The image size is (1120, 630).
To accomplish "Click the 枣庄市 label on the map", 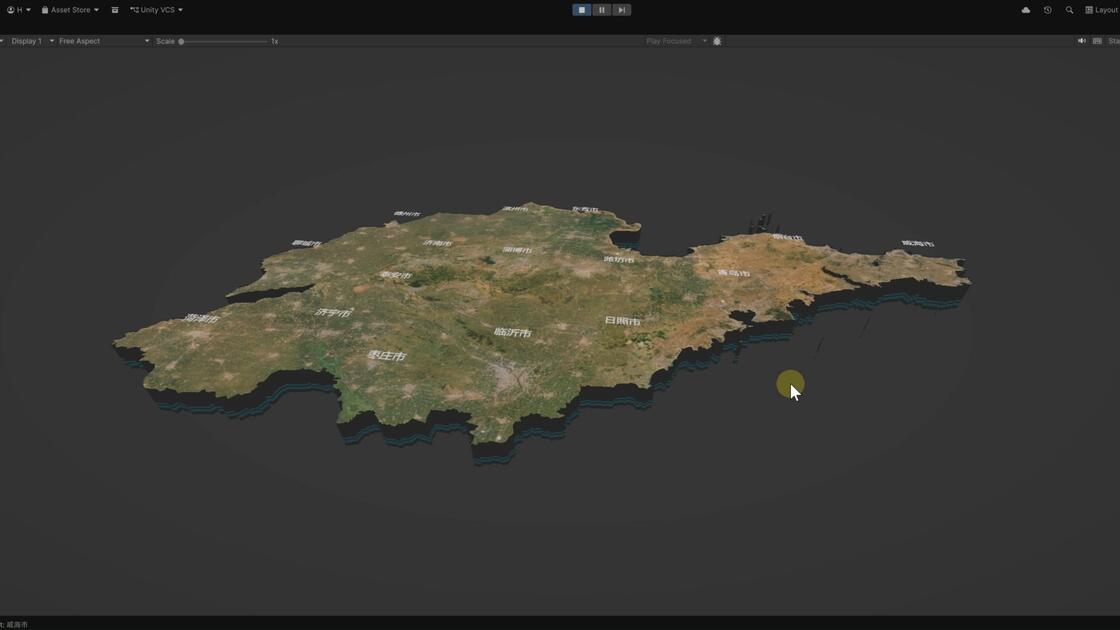I will coord(386,355).
